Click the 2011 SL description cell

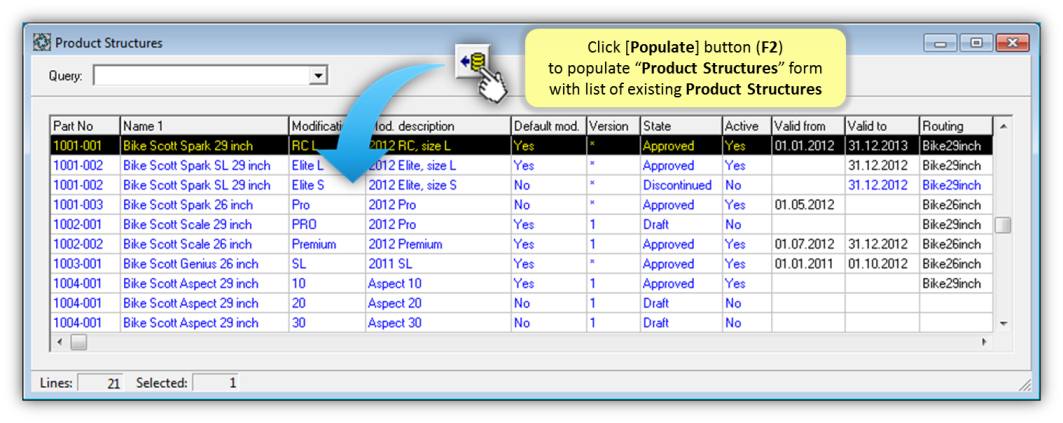pos(438,264)
